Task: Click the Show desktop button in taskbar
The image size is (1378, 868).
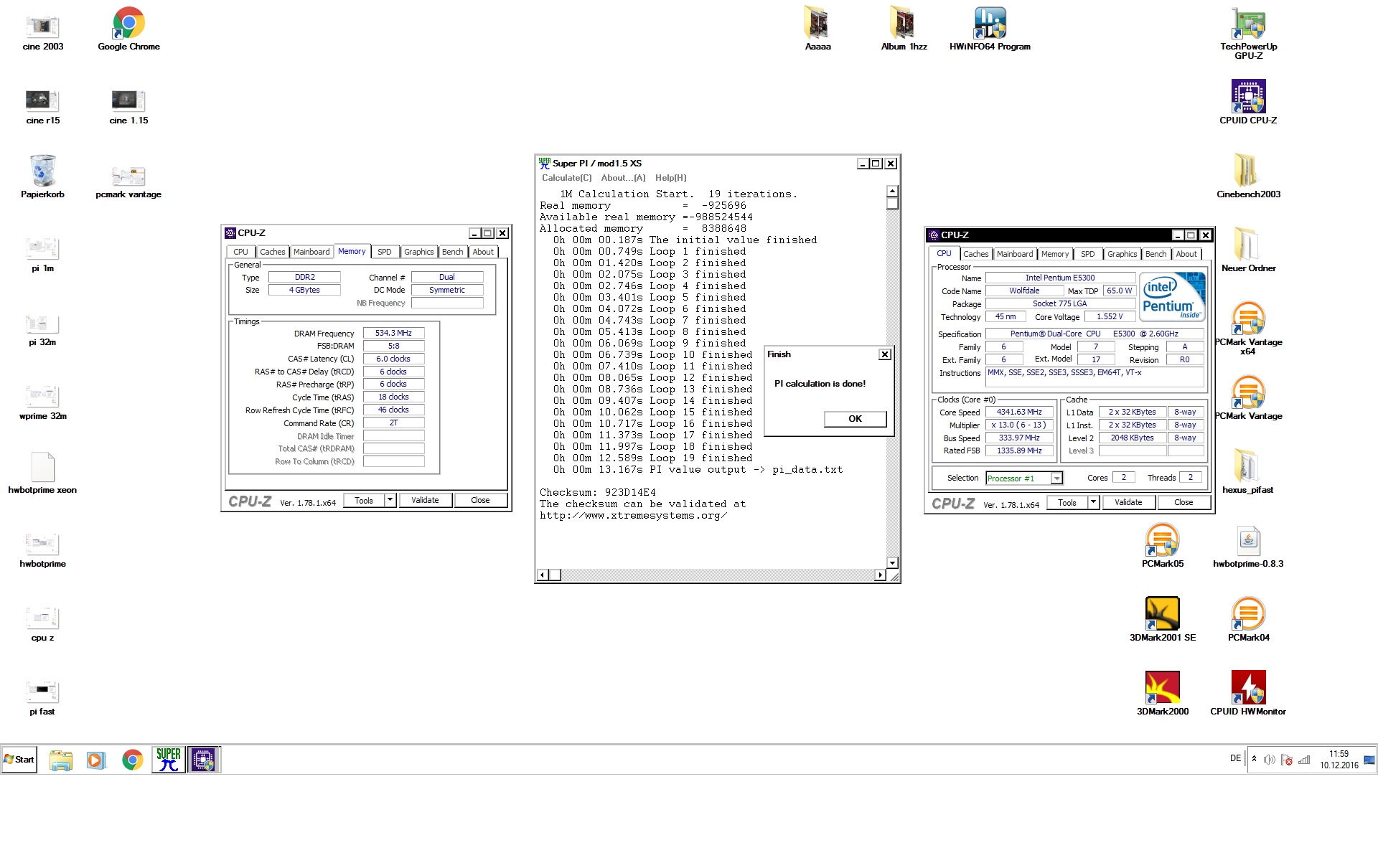Action: (1370, 760)
